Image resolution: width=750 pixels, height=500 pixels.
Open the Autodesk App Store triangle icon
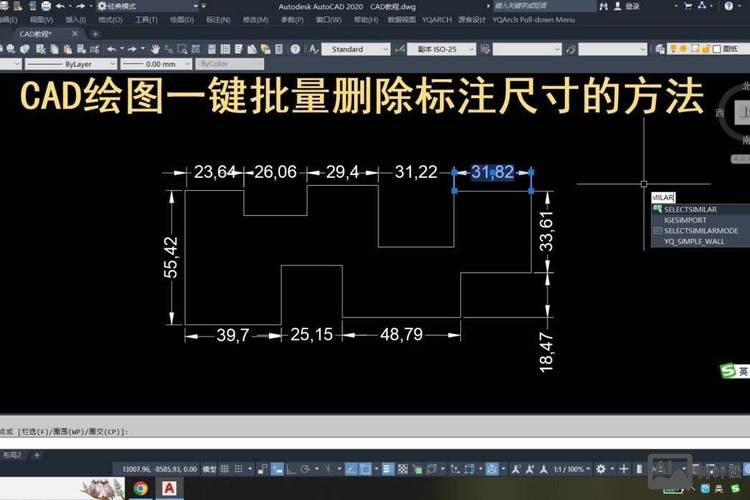click(x=702, y=6)
